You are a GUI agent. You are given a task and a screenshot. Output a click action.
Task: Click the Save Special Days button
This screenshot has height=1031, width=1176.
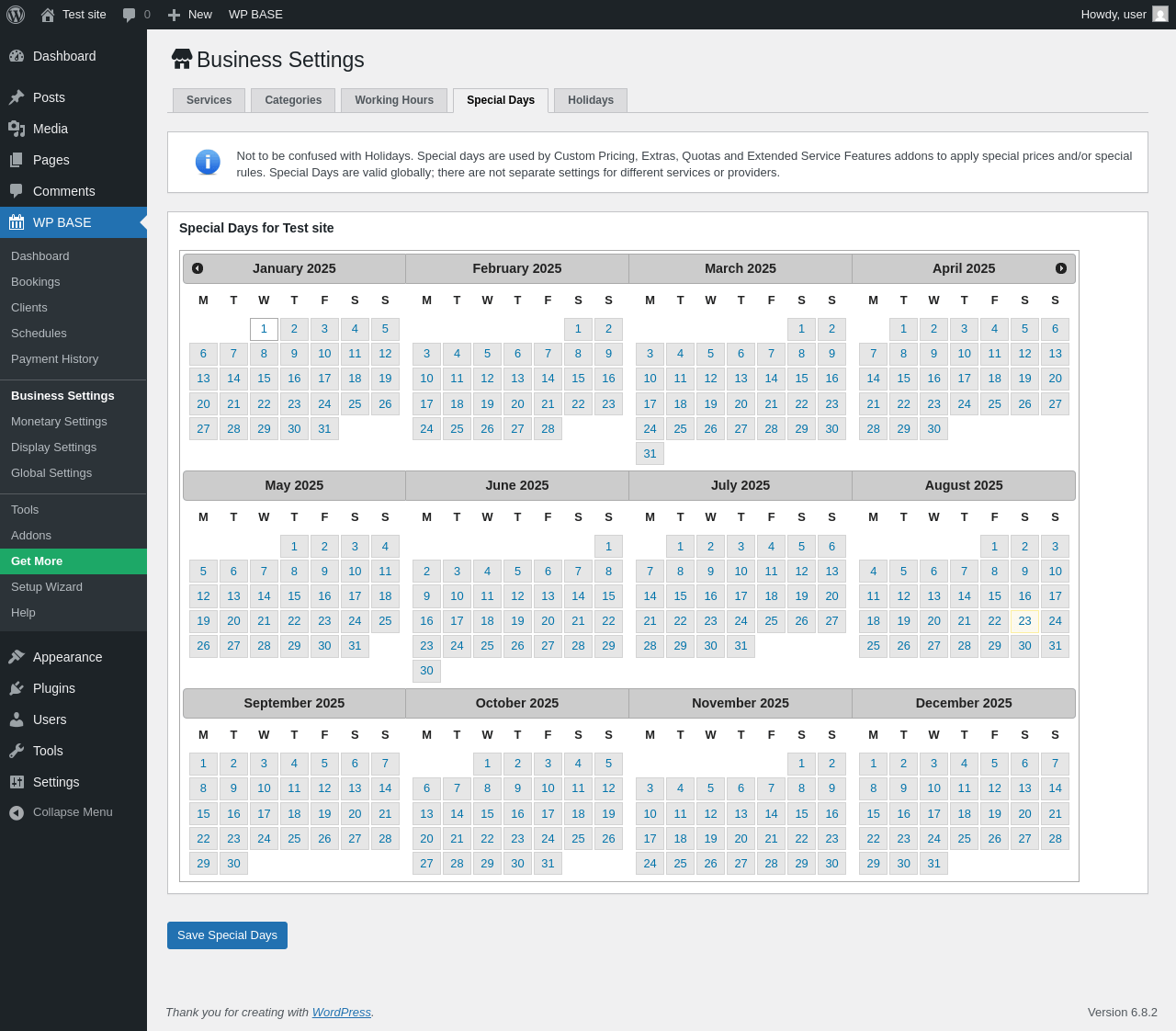[x=227, y=935]
